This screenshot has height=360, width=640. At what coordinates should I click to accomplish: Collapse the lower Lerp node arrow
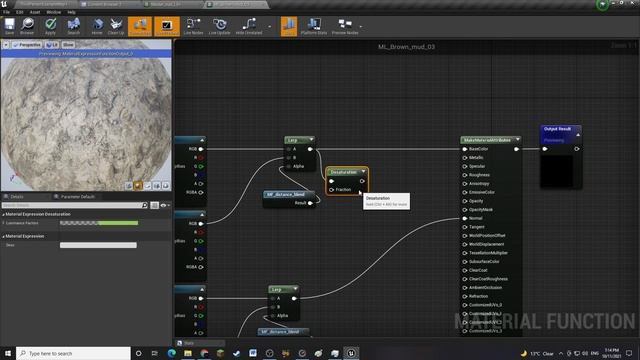tap(296, 289)
